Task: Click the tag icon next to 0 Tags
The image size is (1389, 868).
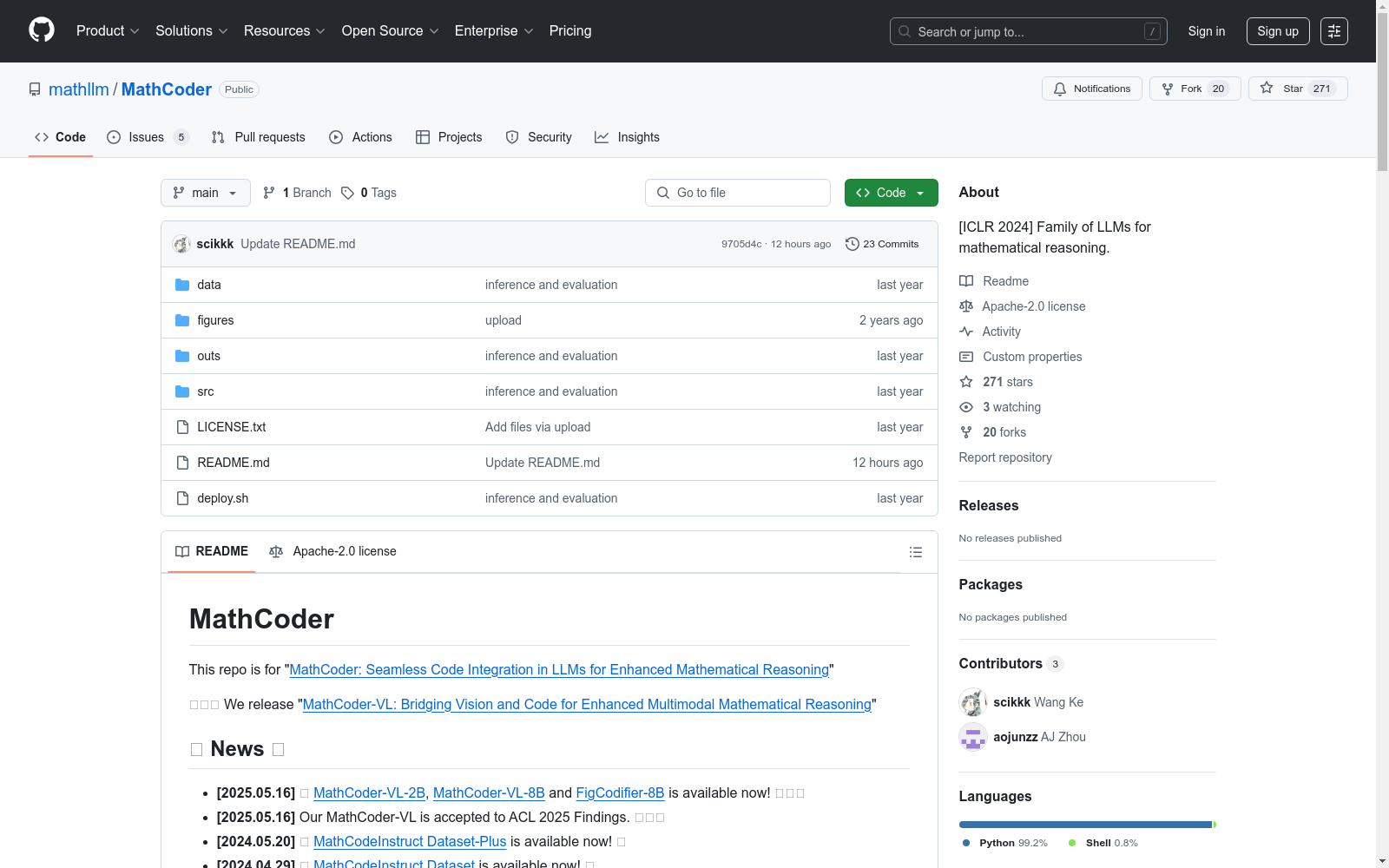Action: [x=347, y=193]
